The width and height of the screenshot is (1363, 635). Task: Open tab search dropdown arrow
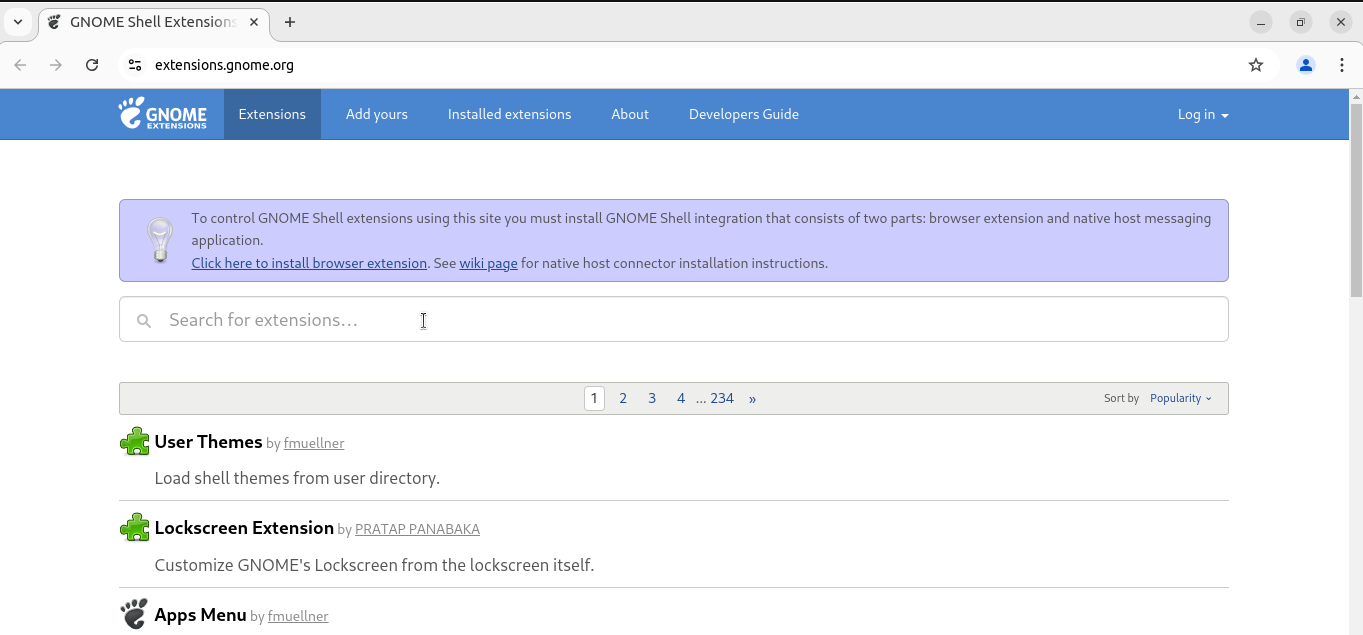tap(18, 22)
